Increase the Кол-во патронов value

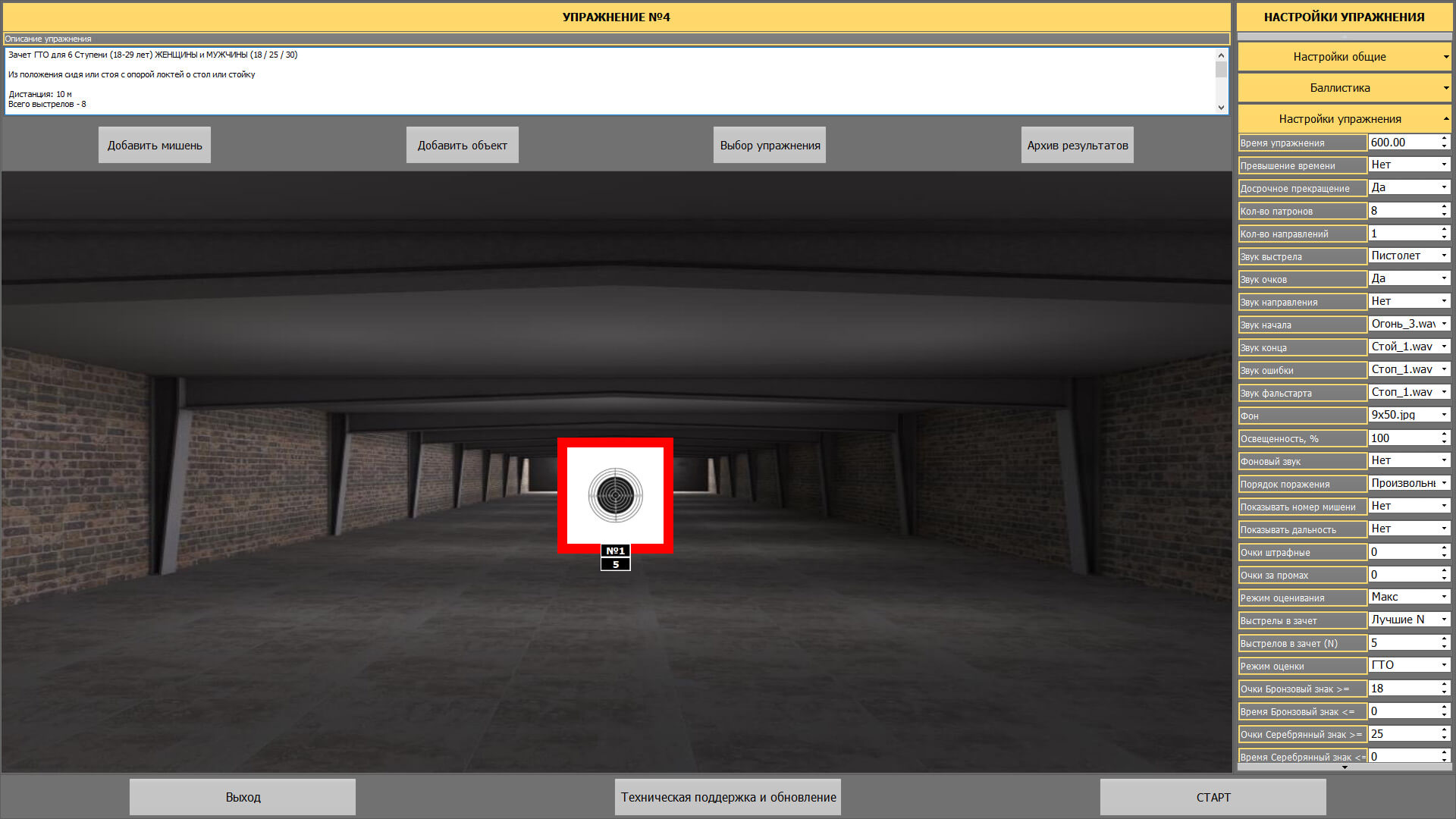click(1444, 206)
